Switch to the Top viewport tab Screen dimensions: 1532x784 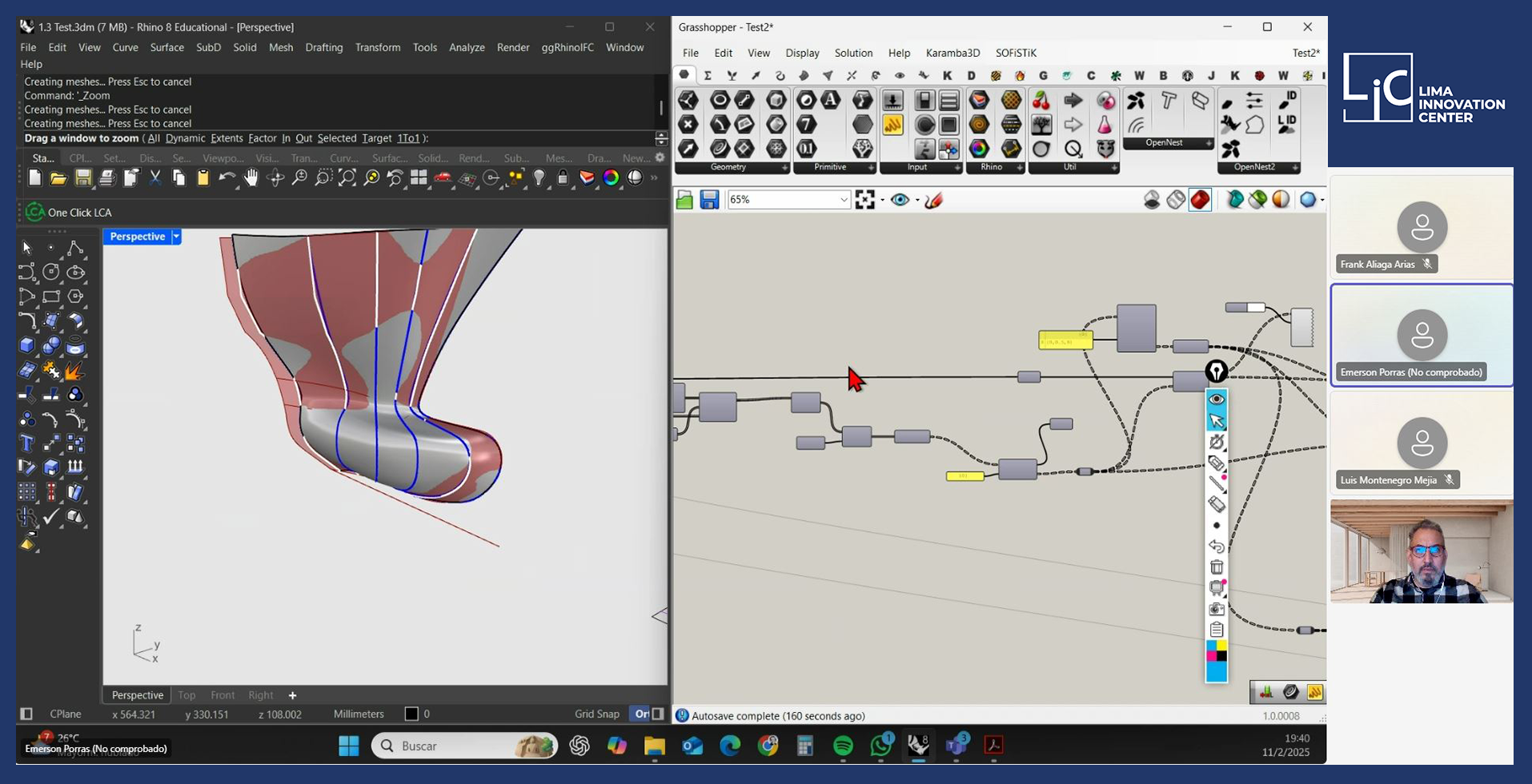[186, 695]
